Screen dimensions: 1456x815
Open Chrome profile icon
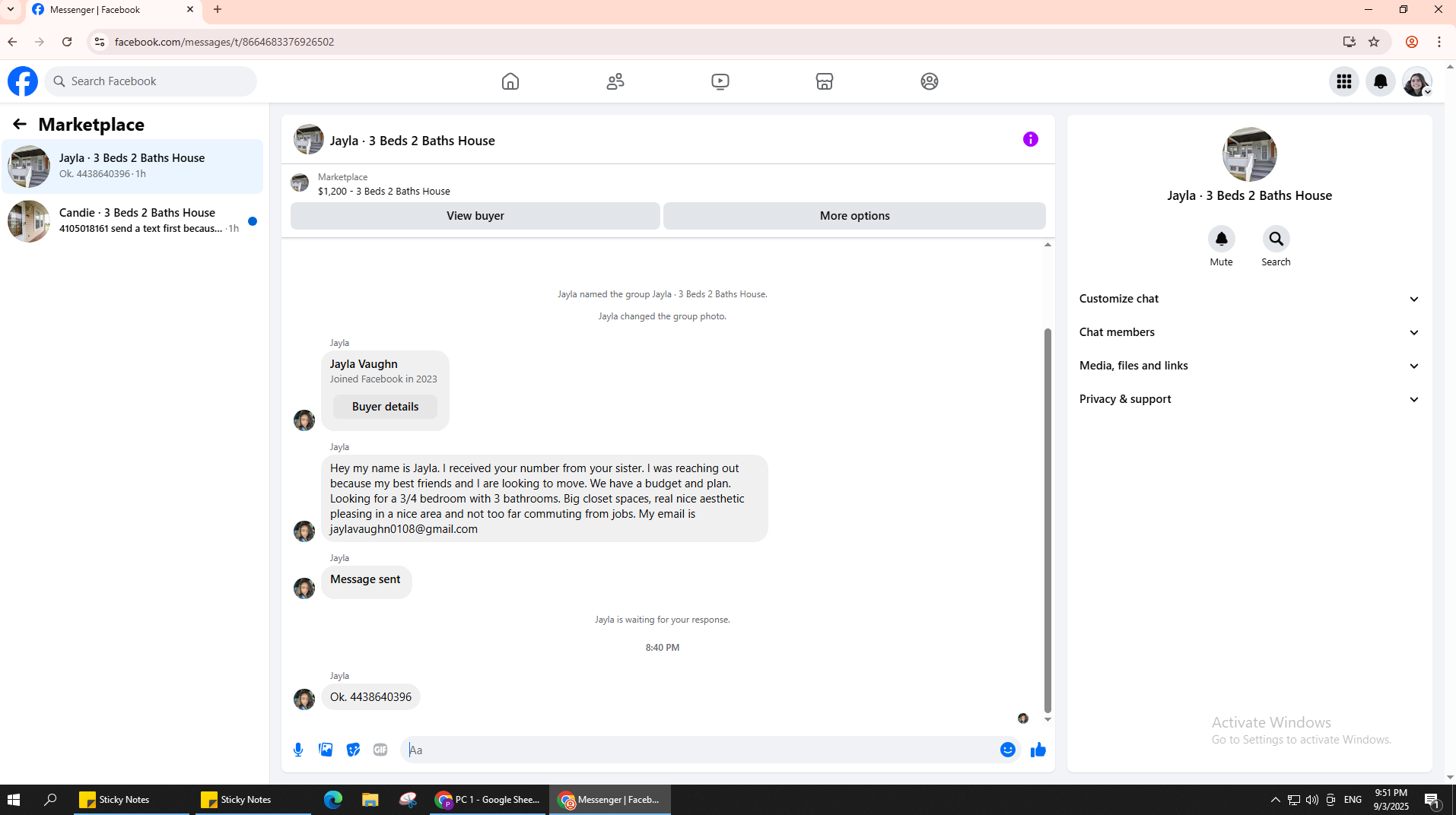[1412, 42]
